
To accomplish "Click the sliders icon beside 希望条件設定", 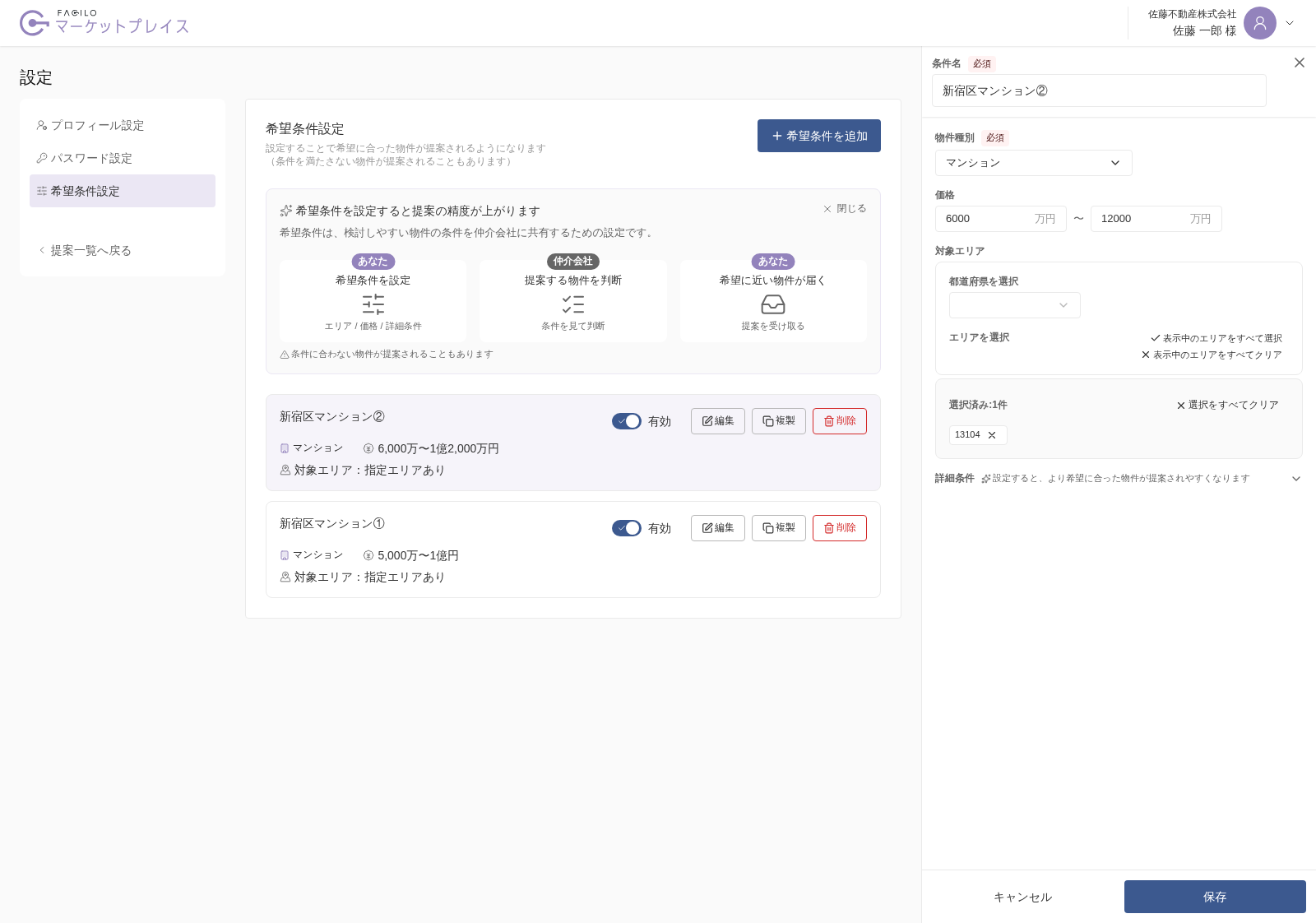I will (42, 191).
